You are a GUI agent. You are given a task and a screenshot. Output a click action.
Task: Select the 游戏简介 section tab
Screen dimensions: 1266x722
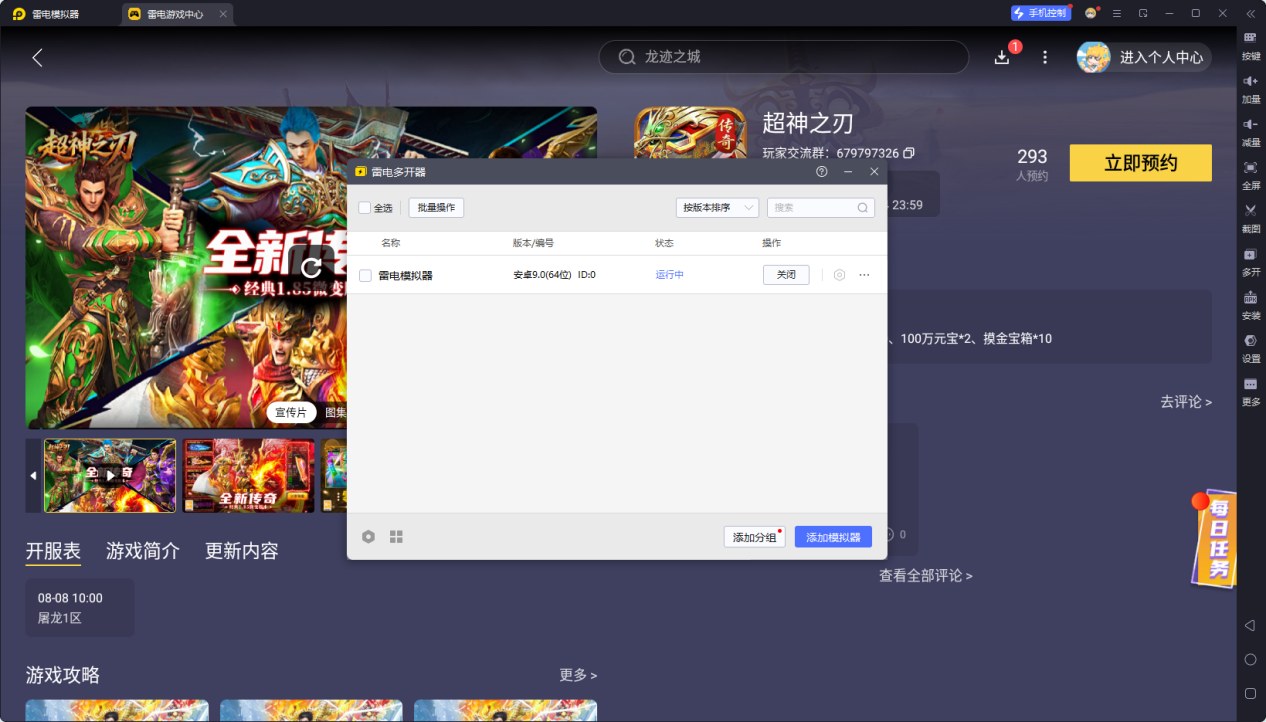pos(142,550)
